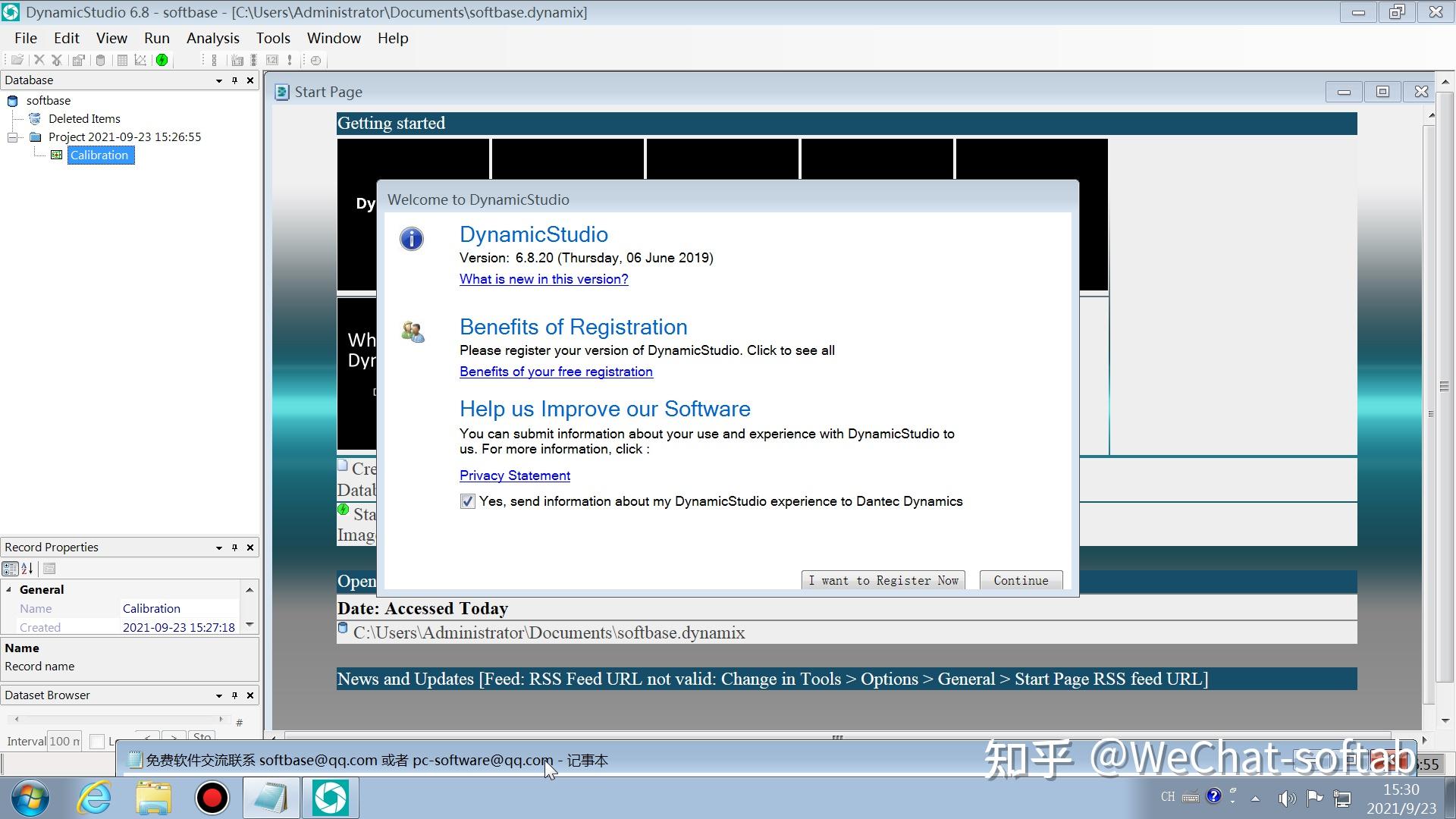Click the graph plot toolbar icon

point(140,60)
